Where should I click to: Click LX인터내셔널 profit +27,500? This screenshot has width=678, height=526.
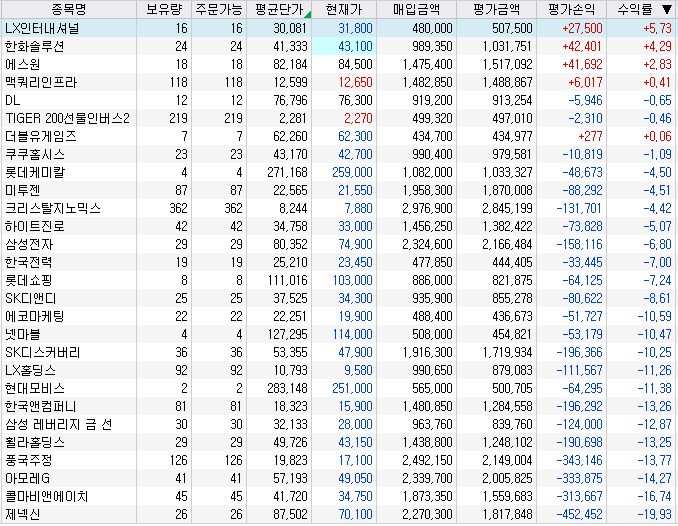[x=582, y=29]
